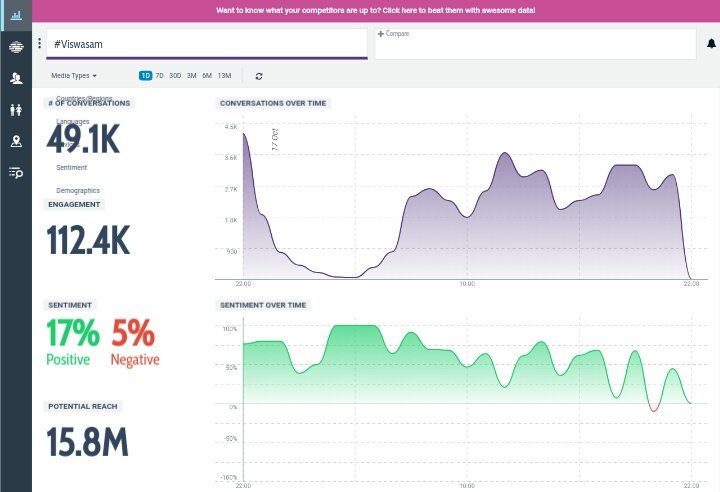Open the demographics male-female sidebar icon
The image size is (720, 492).
click(x=16, y=110)
